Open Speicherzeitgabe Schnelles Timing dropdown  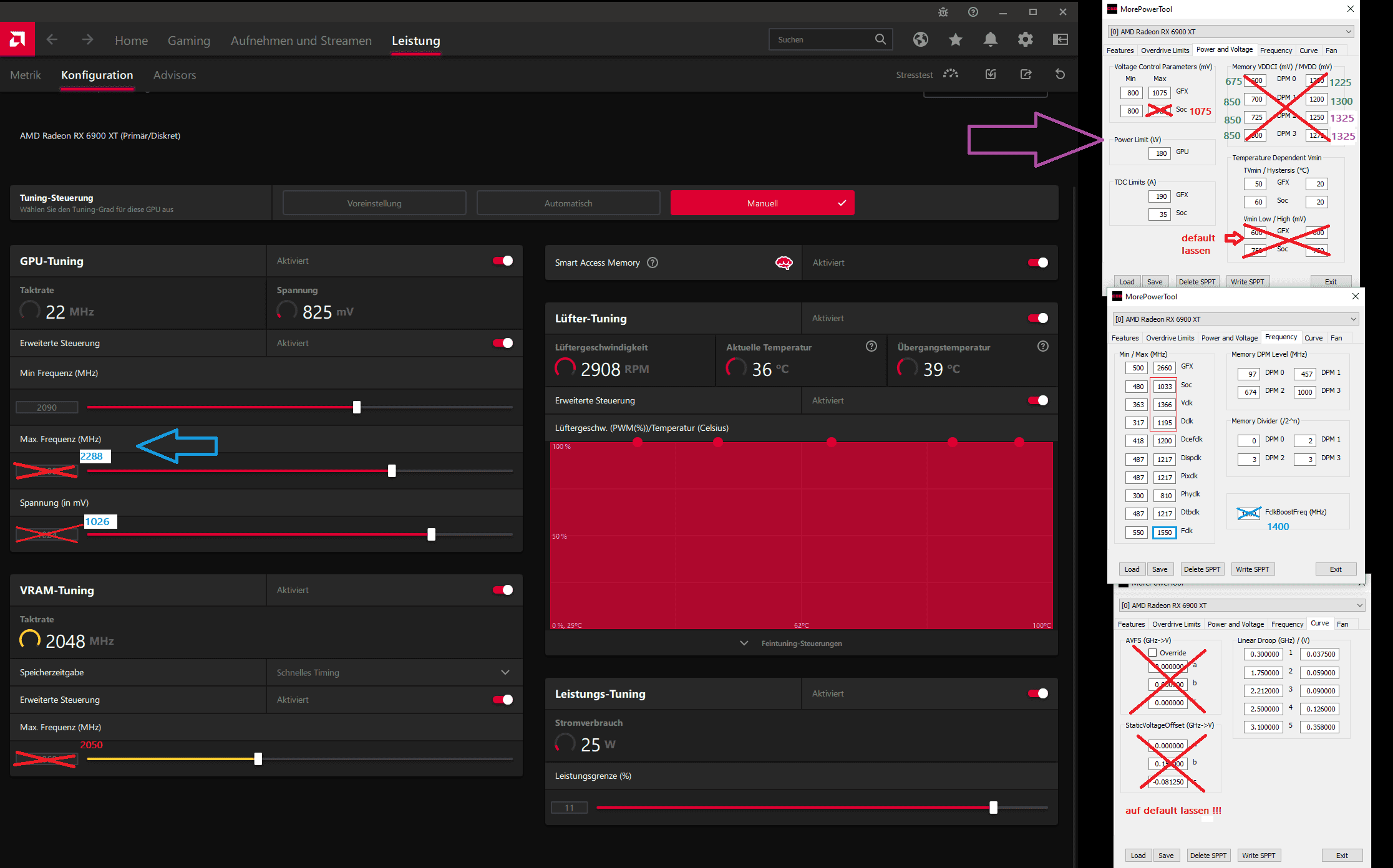pyautogui.click(x=394, y=672)
